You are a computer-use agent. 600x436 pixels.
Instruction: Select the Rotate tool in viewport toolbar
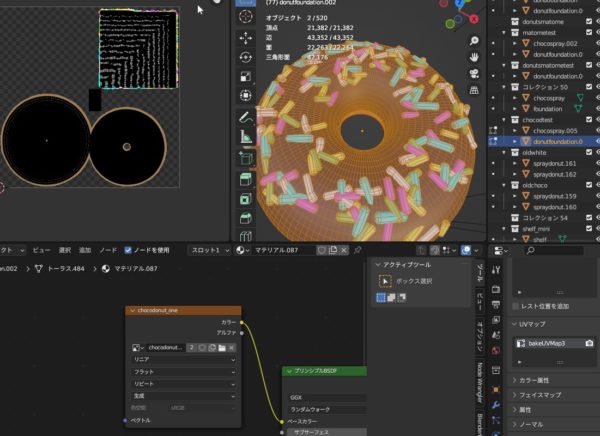pyautogui.click(x=246, y=56)
